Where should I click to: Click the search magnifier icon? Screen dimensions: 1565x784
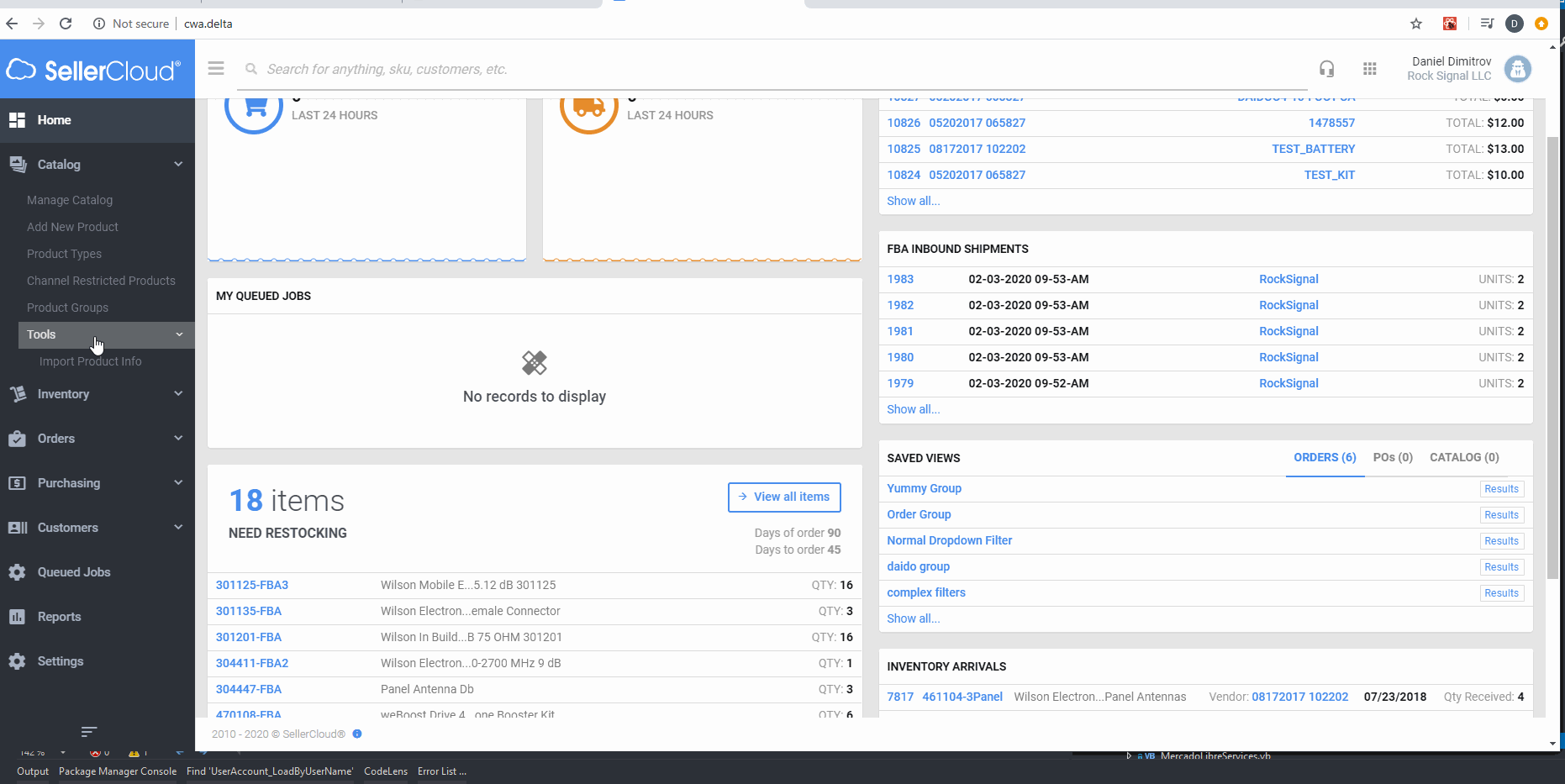click(x=250, y=69)
